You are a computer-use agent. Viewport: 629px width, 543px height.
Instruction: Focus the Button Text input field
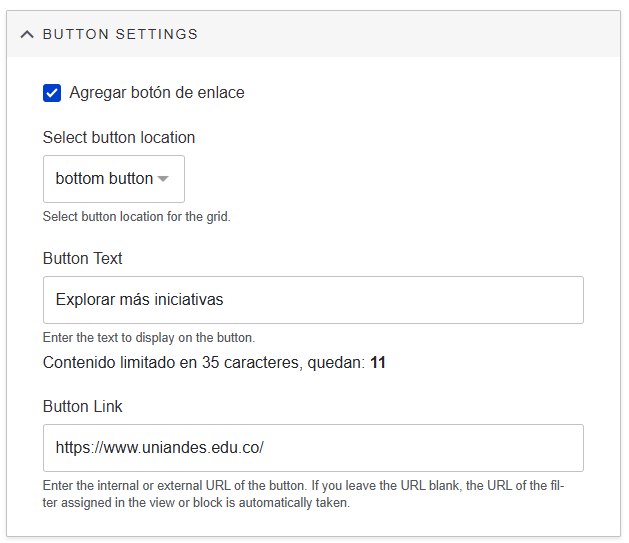point(313,300)
